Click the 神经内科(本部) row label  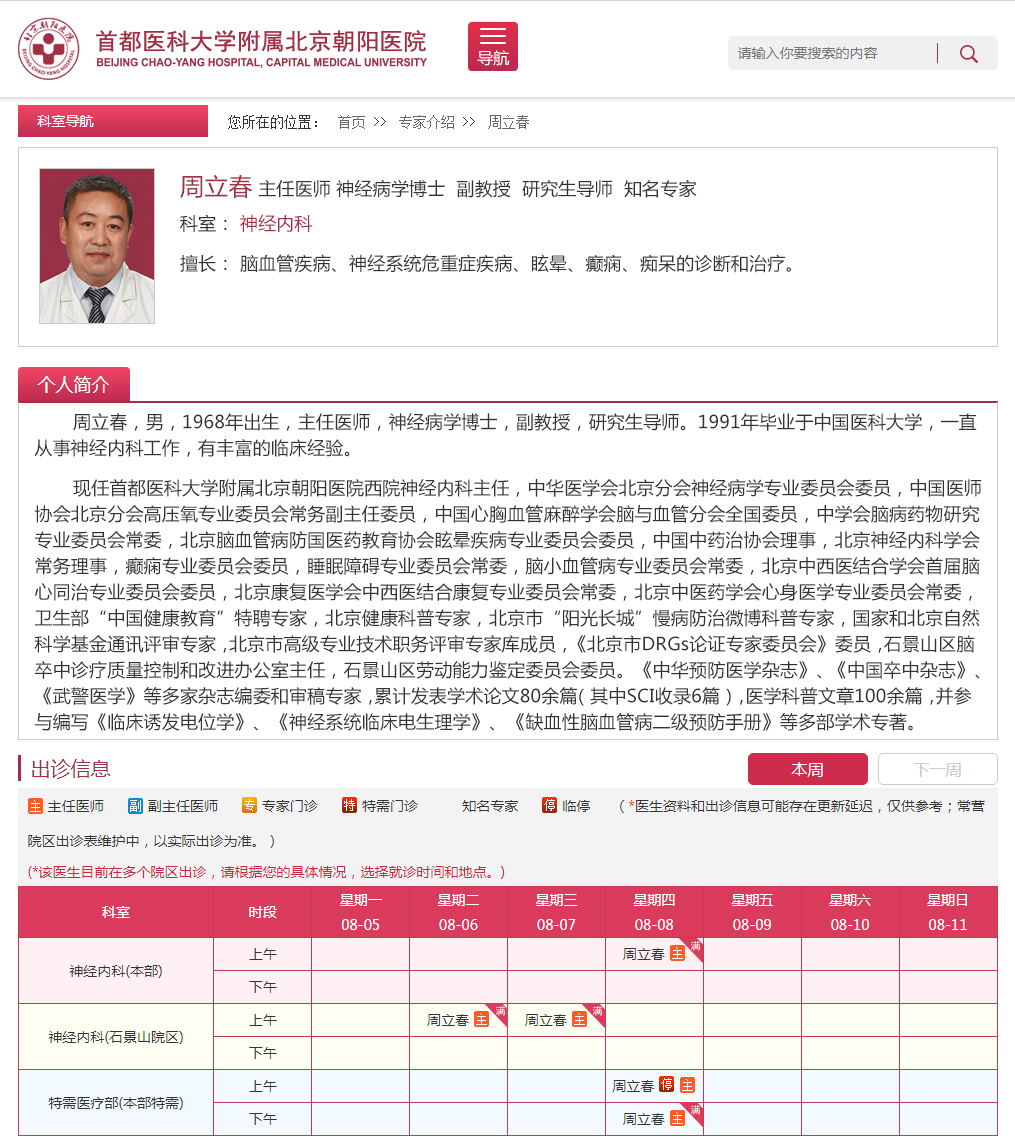click(116, 971)
